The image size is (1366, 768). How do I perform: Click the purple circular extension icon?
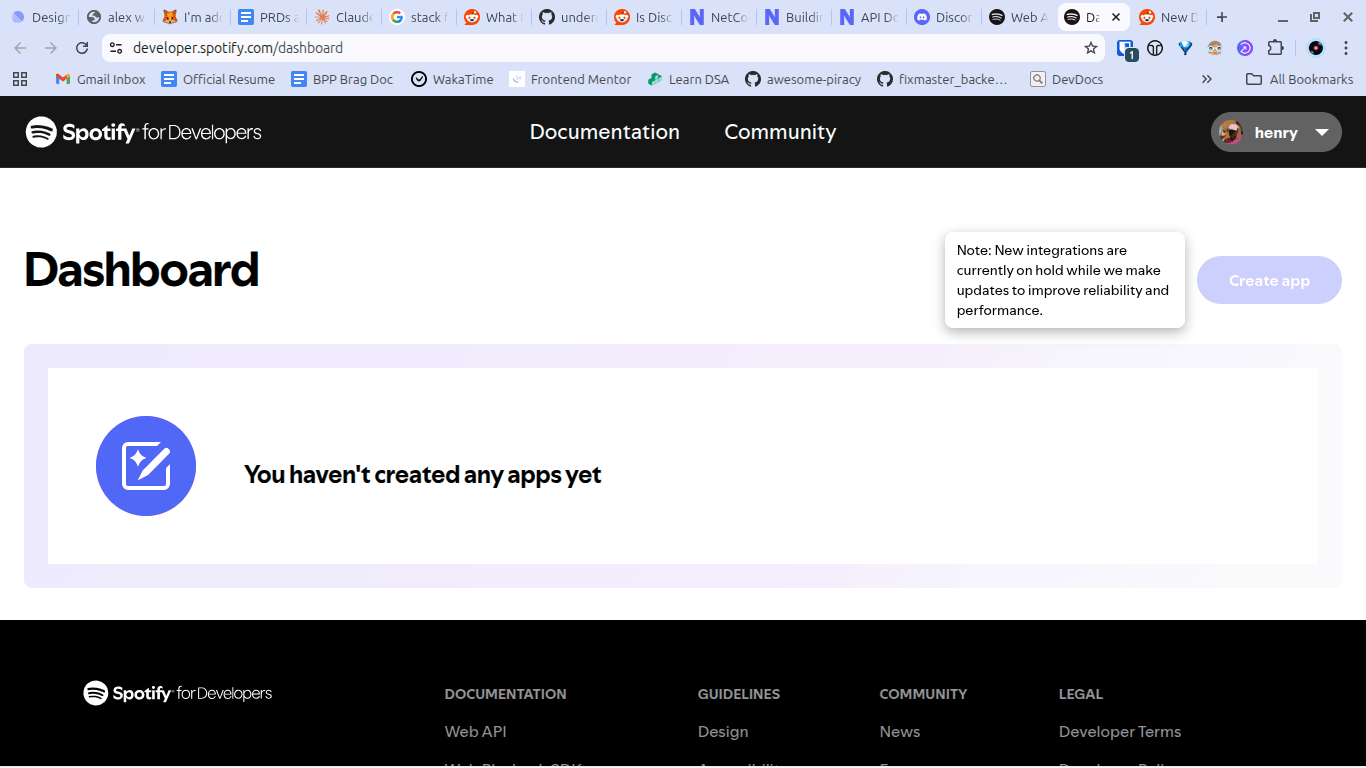[1245, 48]
